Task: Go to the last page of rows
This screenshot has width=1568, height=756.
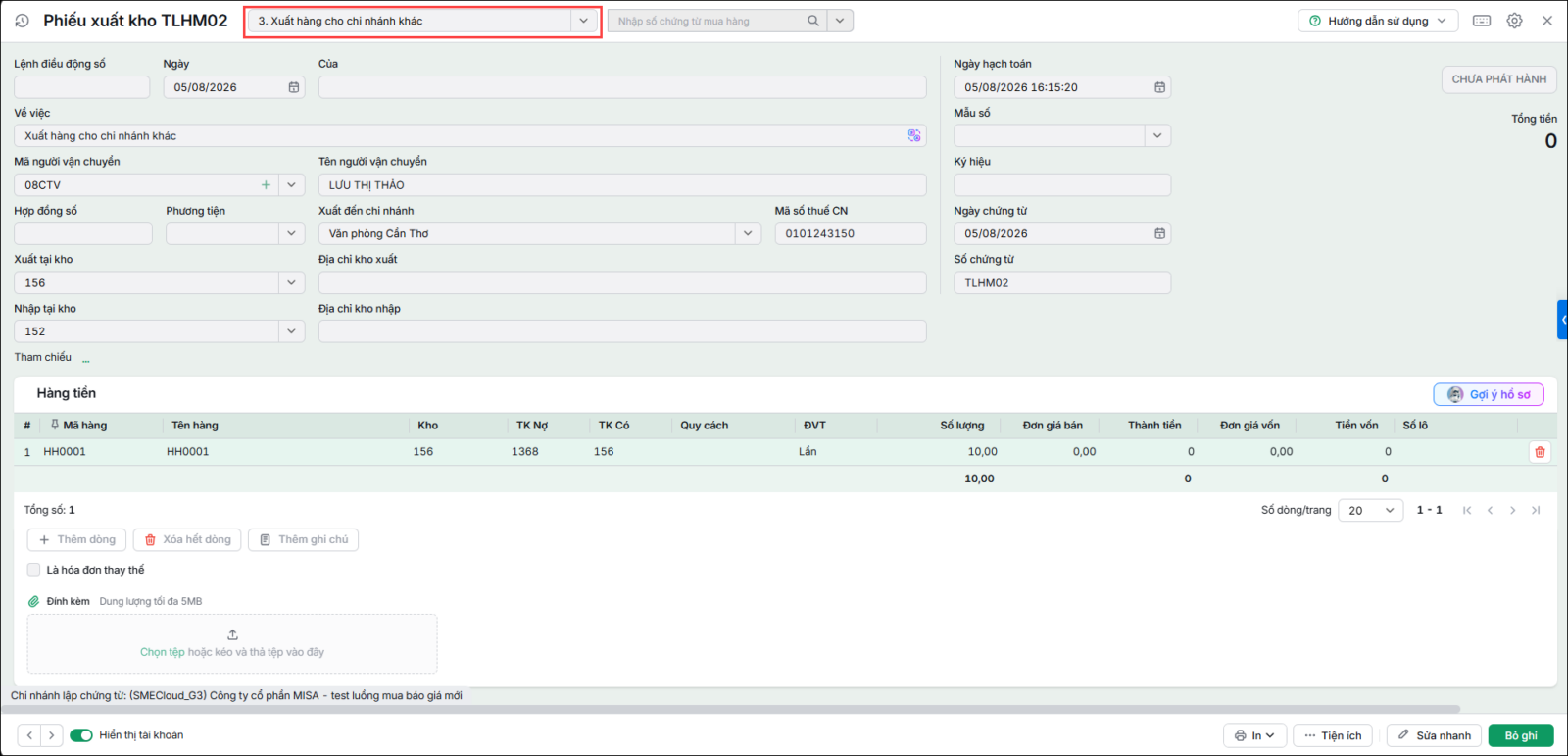Action: click(x=1536, y=510)
